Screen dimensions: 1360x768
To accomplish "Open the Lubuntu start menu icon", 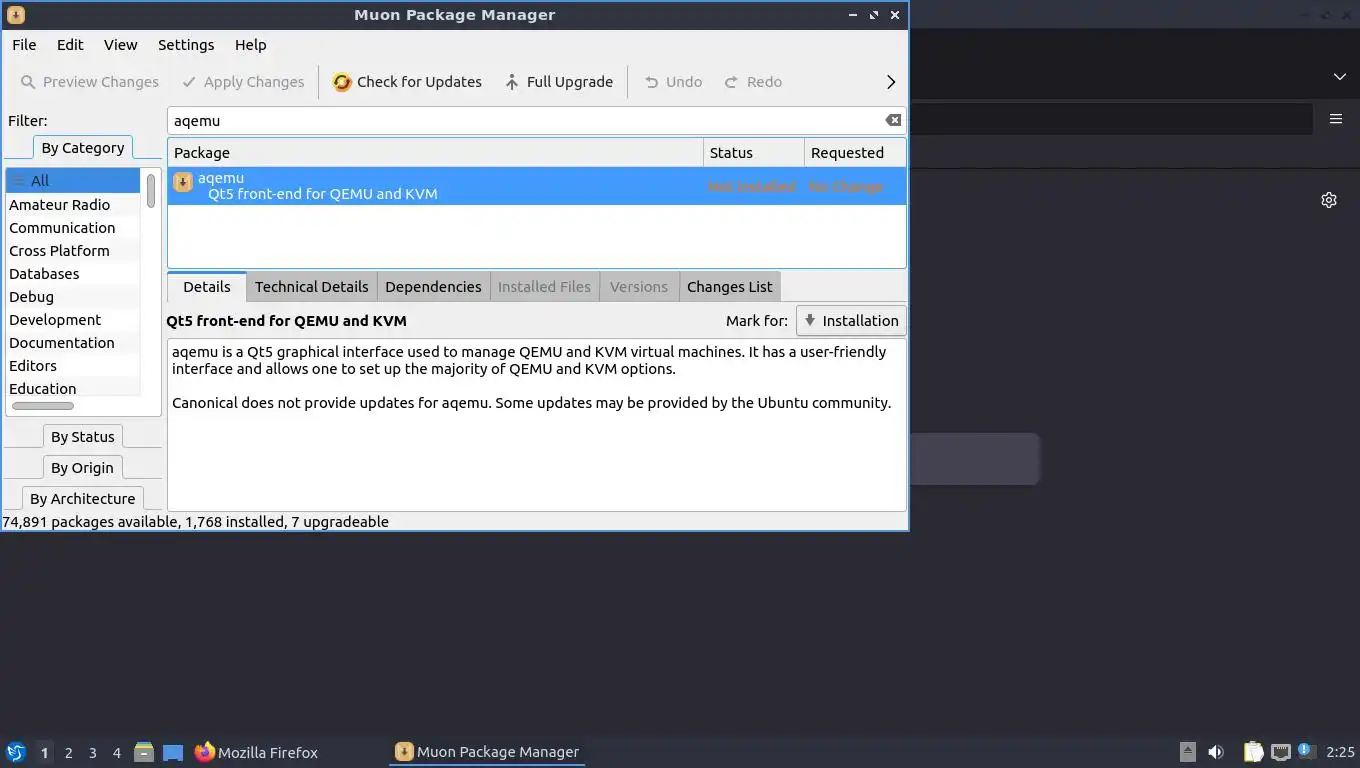I will 16,752.
